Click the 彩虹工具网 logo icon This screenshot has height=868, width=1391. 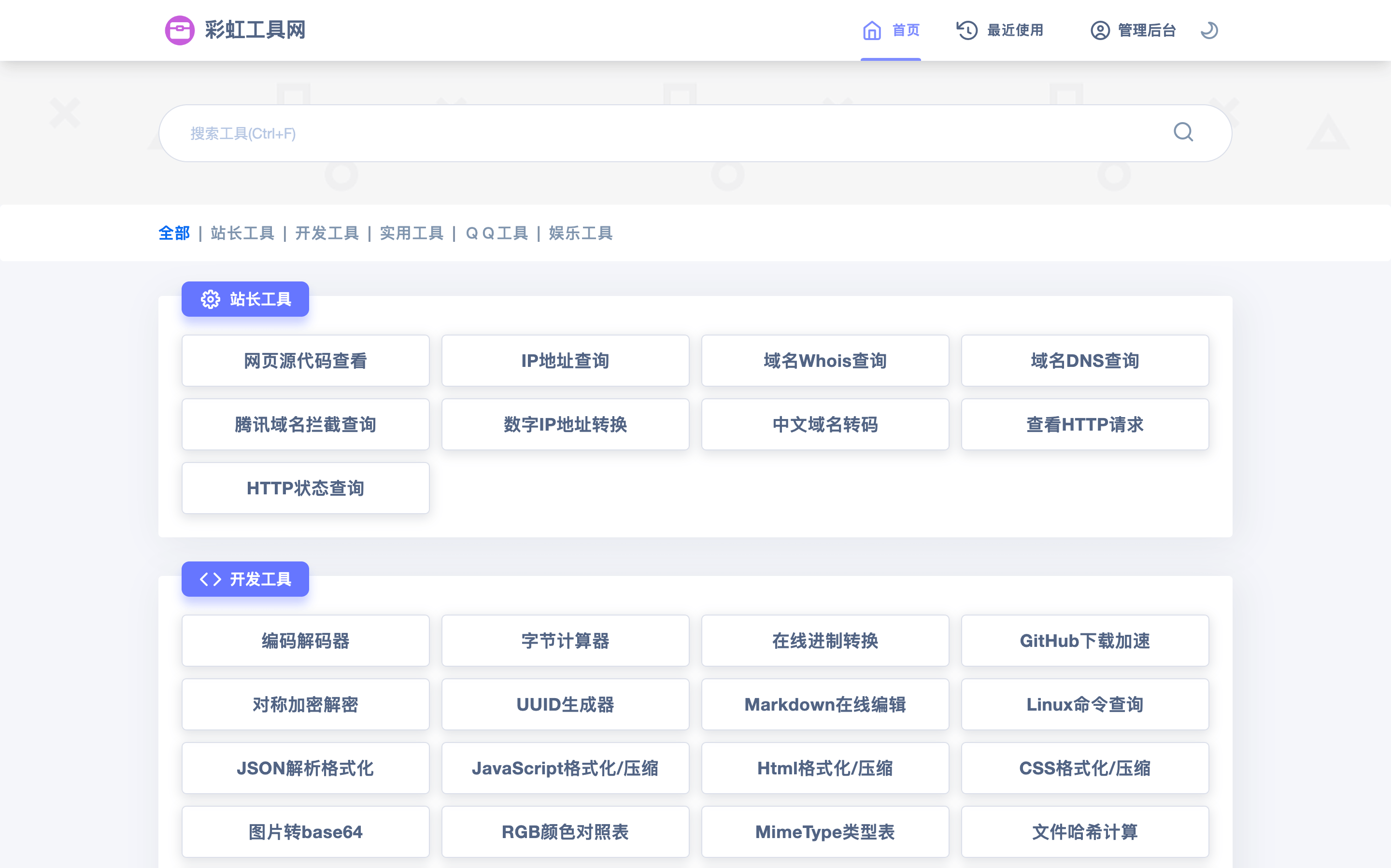pos(180,30)
